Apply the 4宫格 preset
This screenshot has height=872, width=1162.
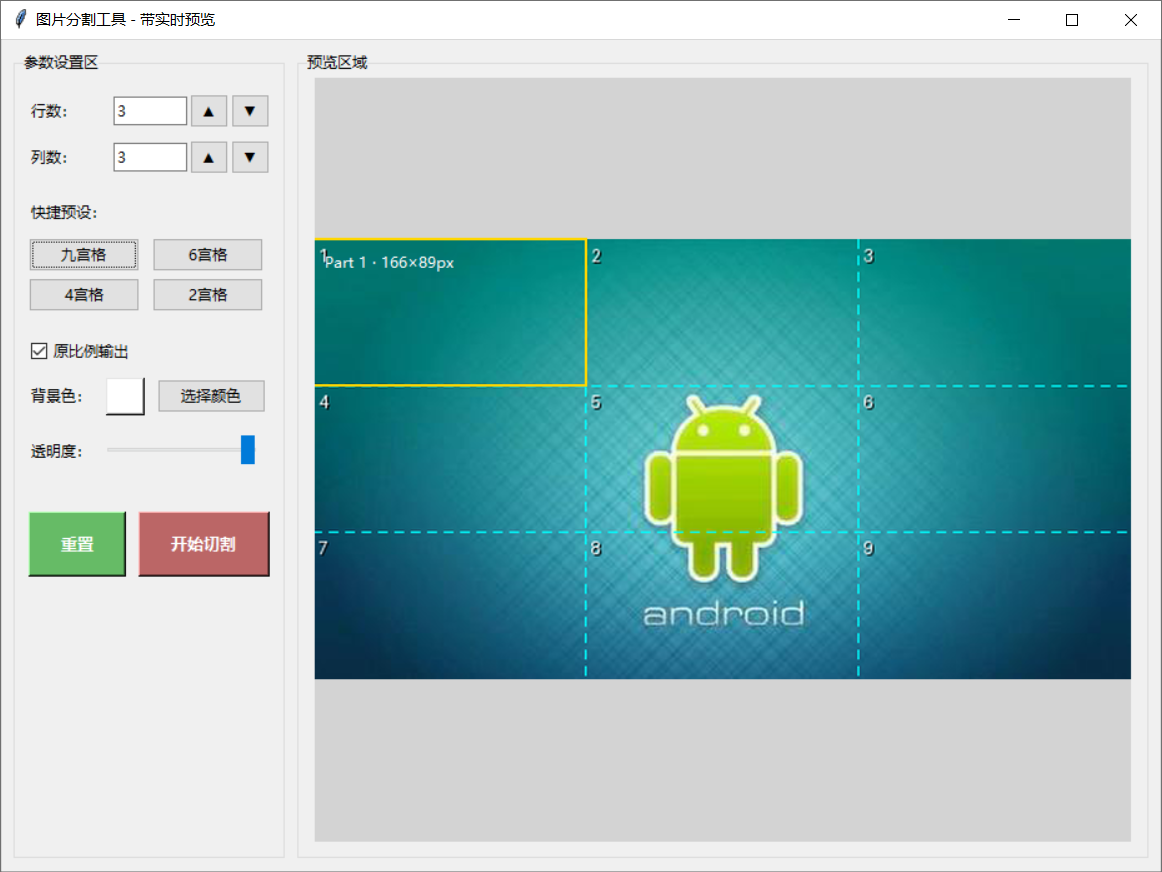click(84, 294)
